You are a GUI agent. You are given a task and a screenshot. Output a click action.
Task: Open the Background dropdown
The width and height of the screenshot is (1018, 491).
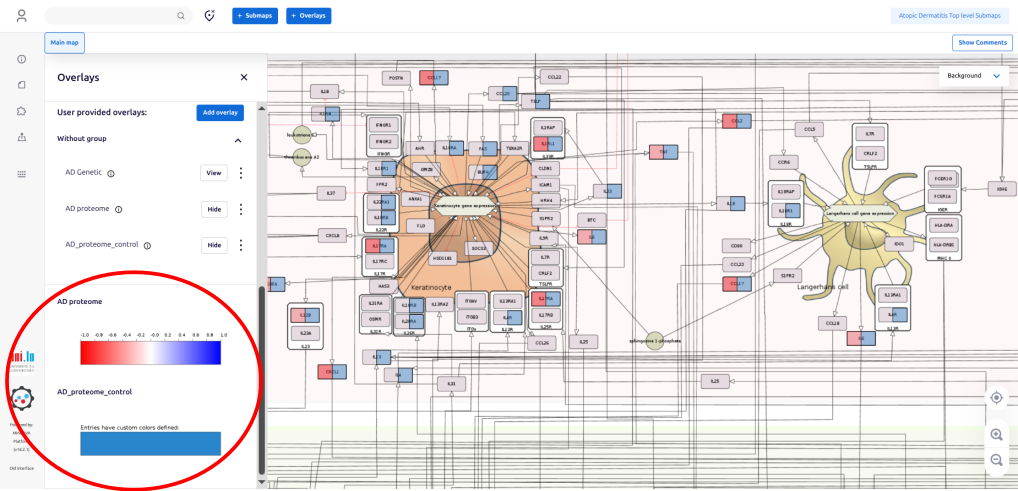[974, 76]
